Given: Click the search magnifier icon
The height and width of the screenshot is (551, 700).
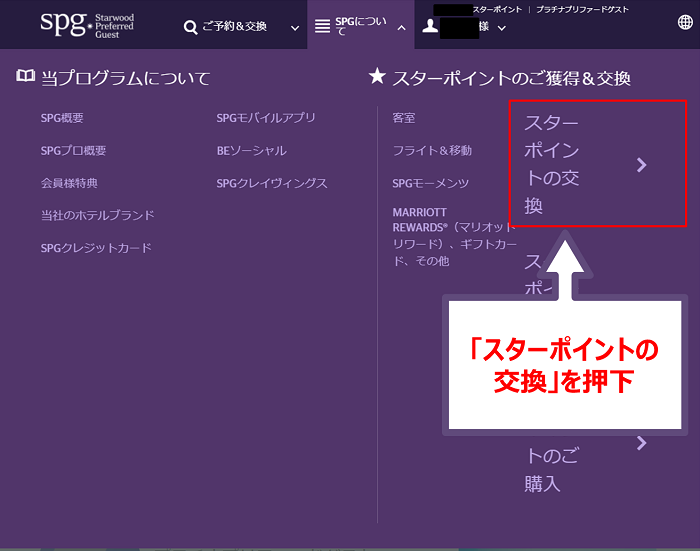Looking at the screenshot, I should [x=191, y=27].
